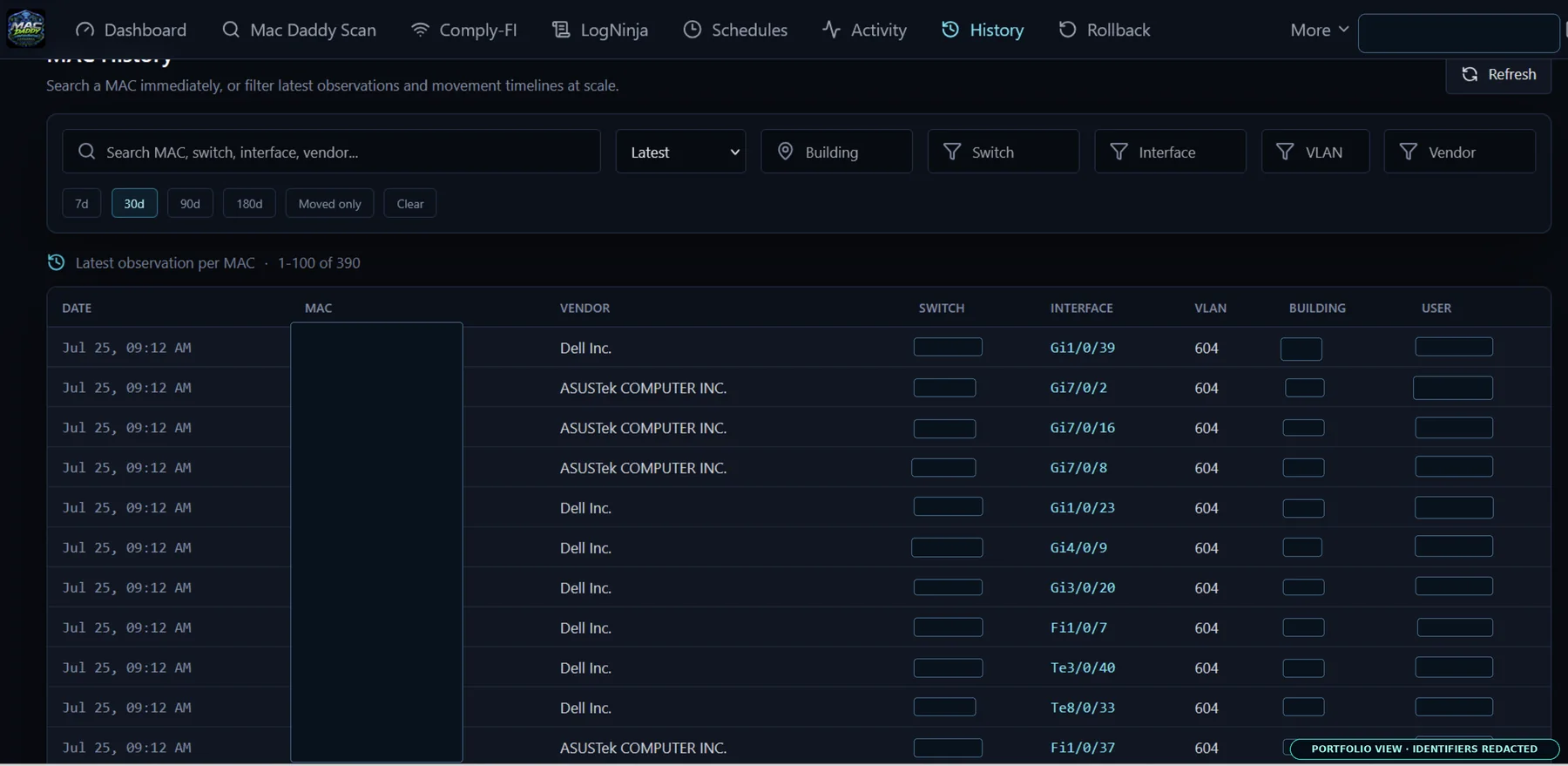Click '1-100 of 390' pagination text
The height and width of the screenshot is (766, 1568).
point(319,263)
